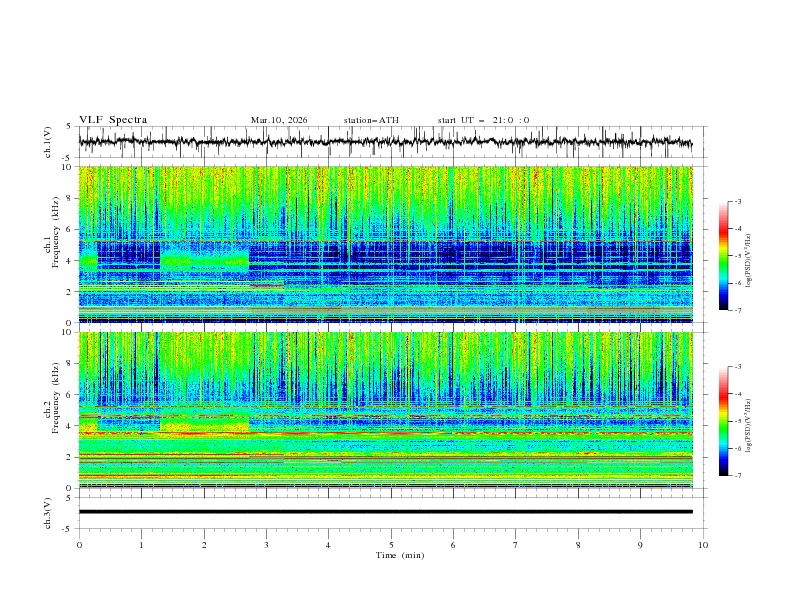Click the "2" kHz tick on ch.2 frequency axis
The image size is (792, 612).
70,457
